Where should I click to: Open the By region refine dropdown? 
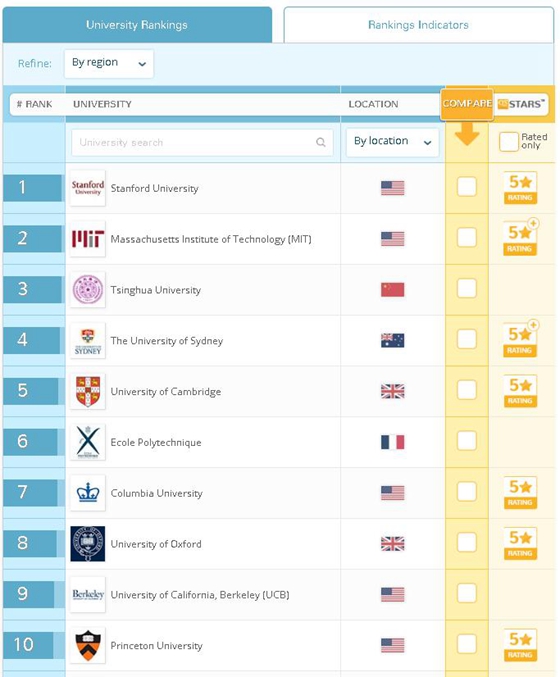109,63
